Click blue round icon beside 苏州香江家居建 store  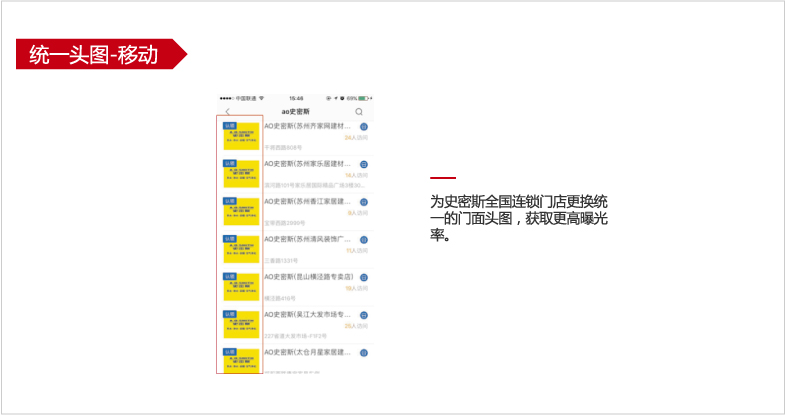[364, 202]
